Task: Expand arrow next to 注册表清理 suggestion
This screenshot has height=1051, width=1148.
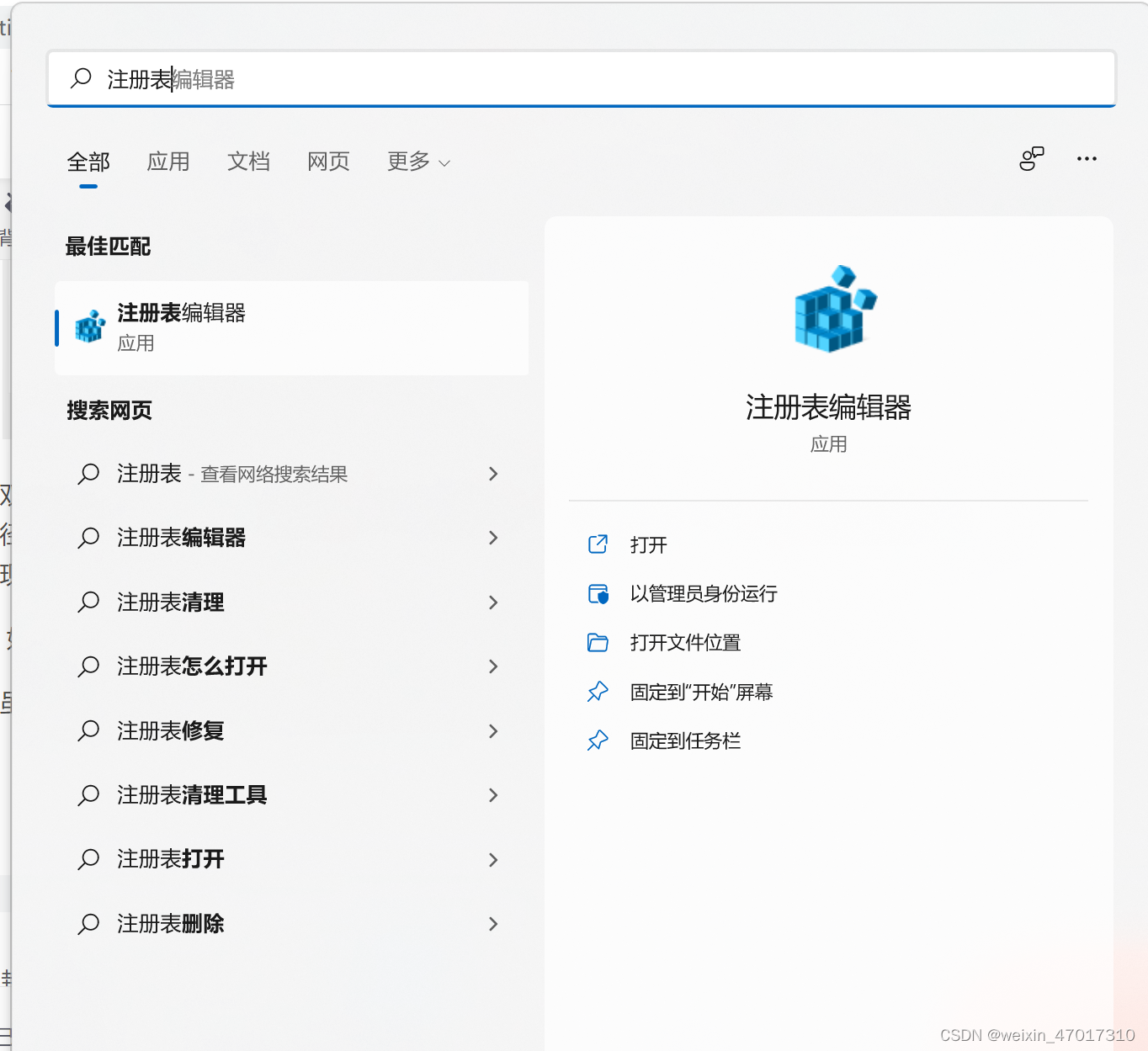Action: click(493, 602)
